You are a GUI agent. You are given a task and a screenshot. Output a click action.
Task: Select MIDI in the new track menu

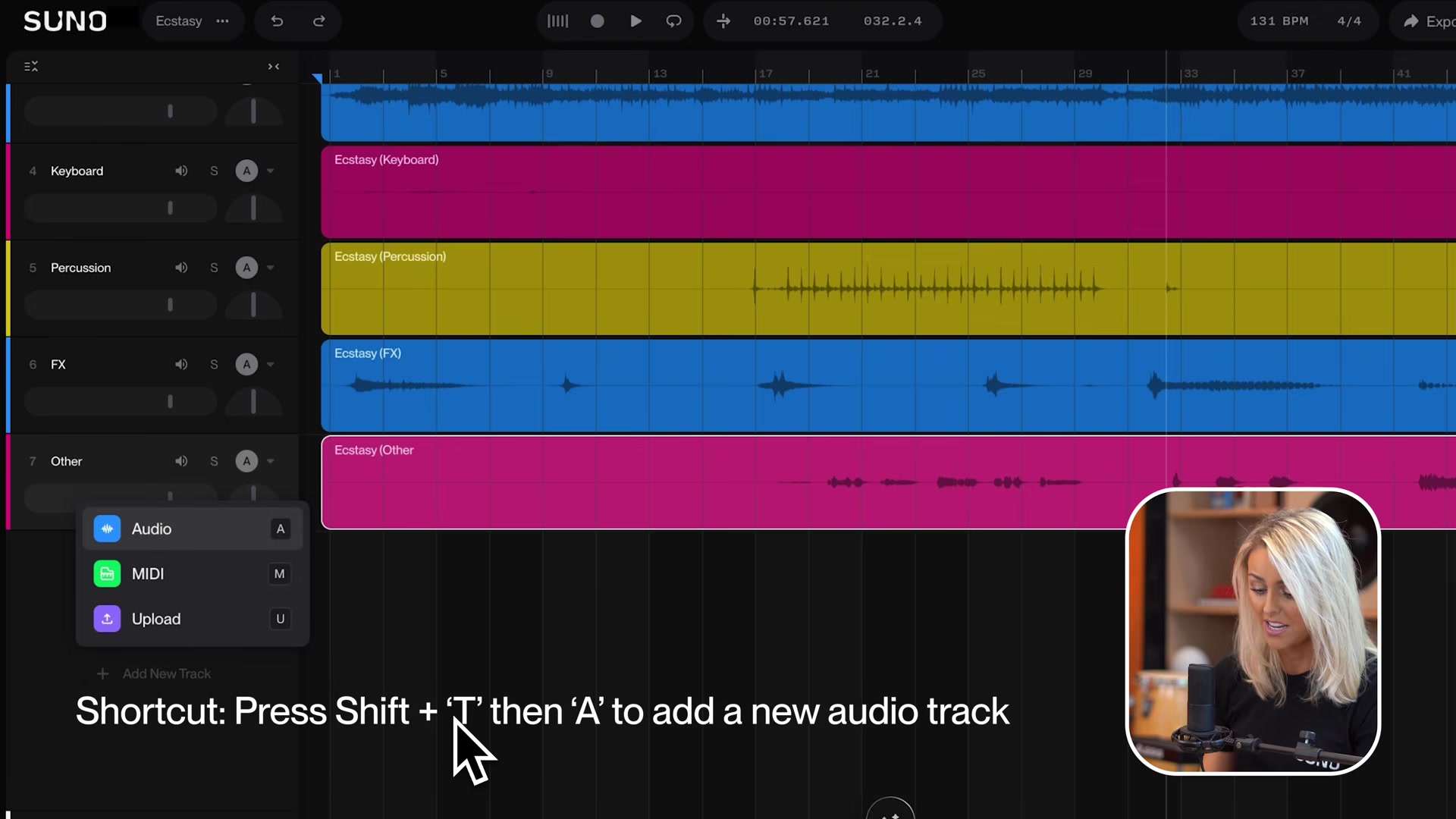tap(193, 574)
